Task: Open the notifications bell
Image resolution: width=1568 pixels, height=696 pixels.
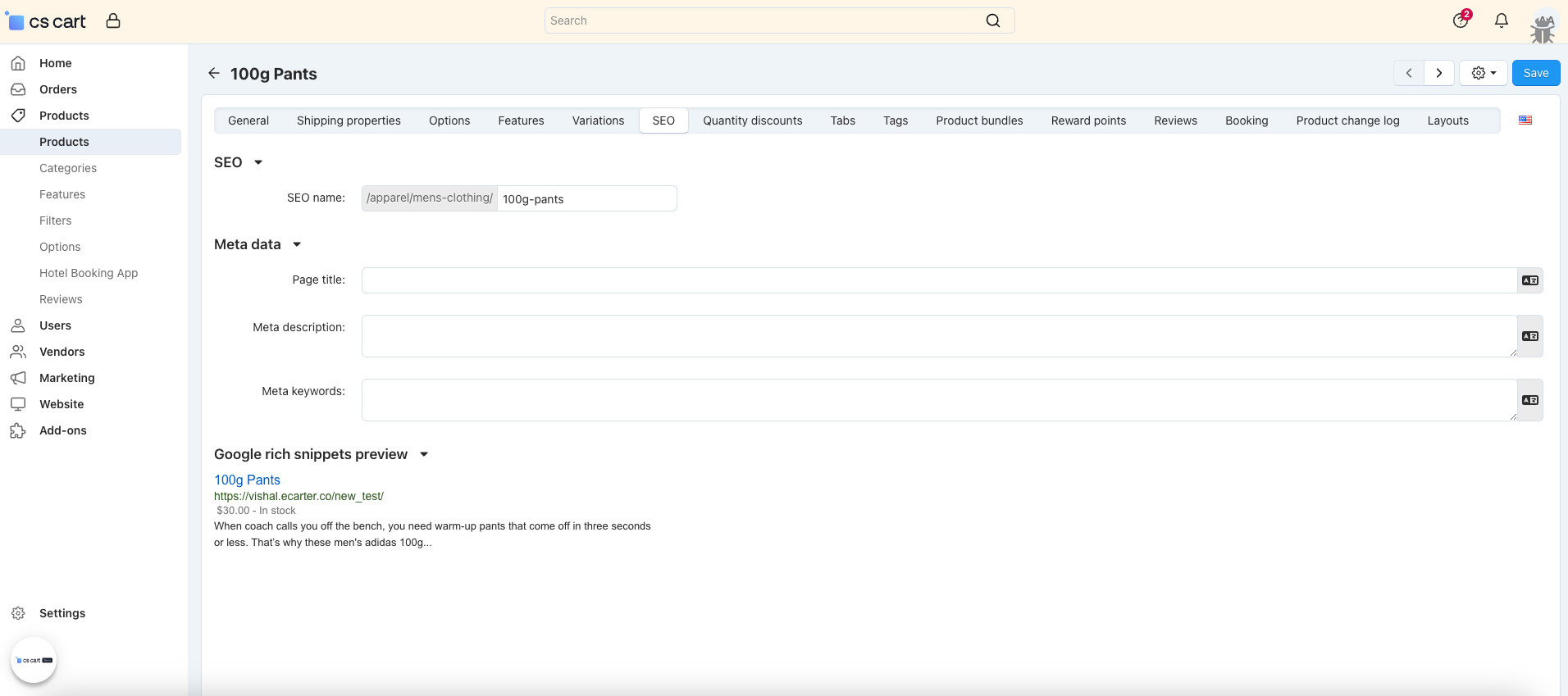Action: click(x=1502, y=20)
